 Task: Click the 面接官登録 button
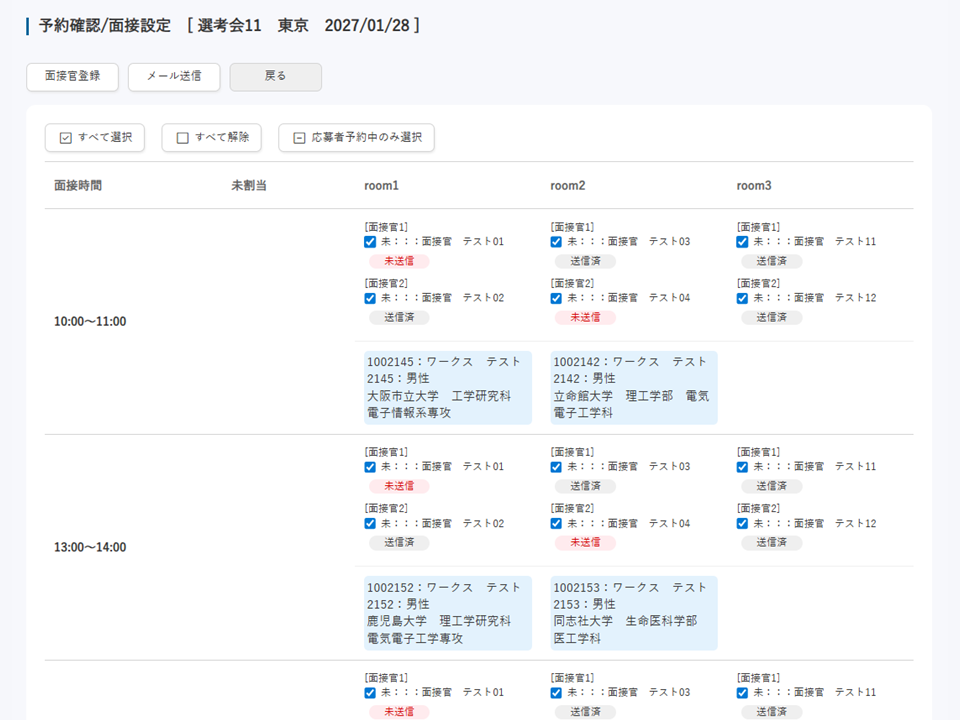click(x=72, y=77)
